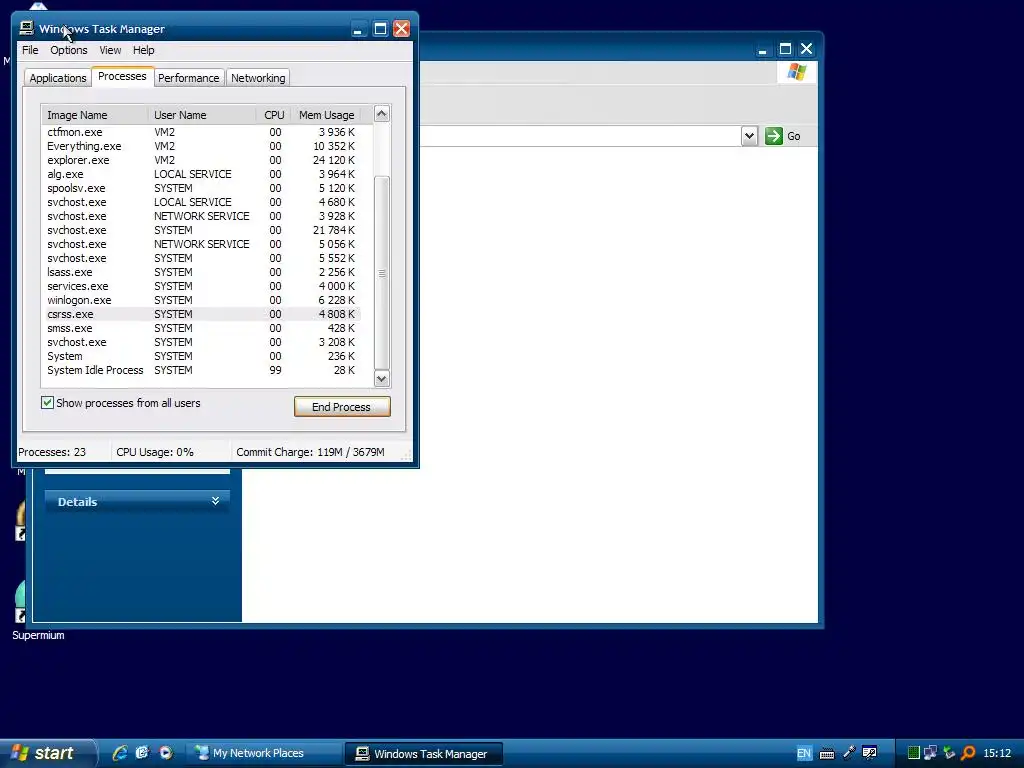
Task: Click the language bar tools pen icon
Action: pyautogui.click(x=849, y=753)
